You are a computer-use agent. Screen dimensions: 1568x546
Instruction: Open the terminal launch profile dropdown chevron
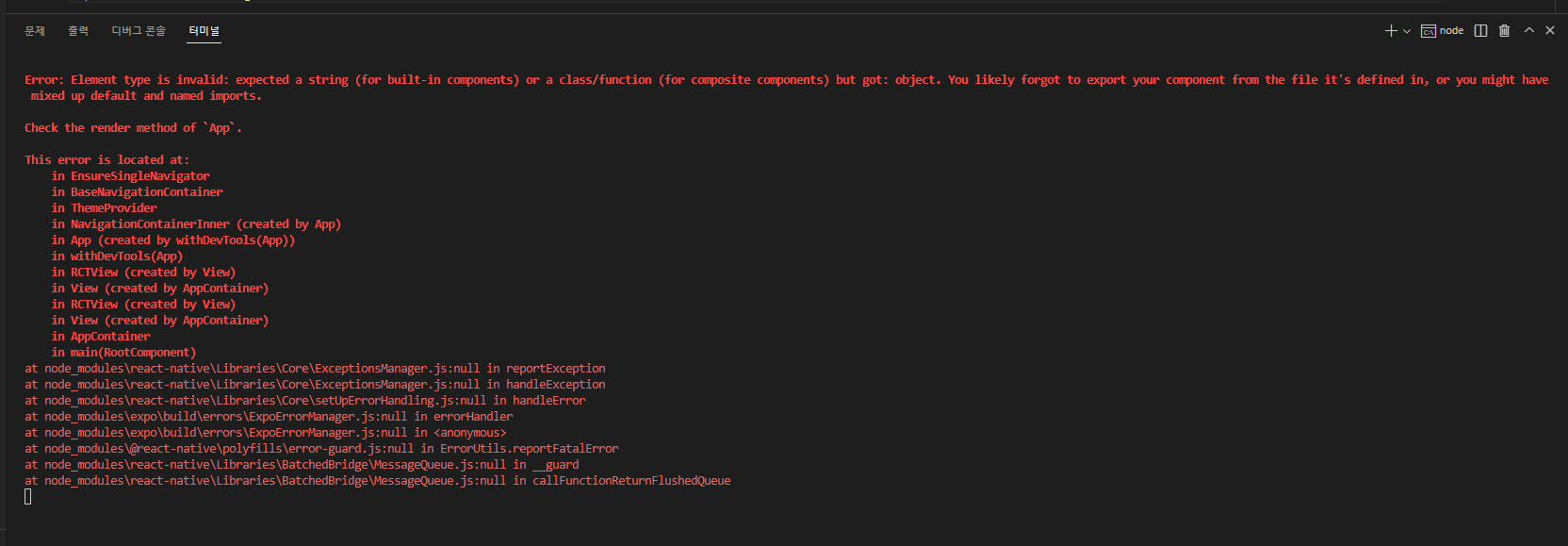click(x=1407, y=31)
